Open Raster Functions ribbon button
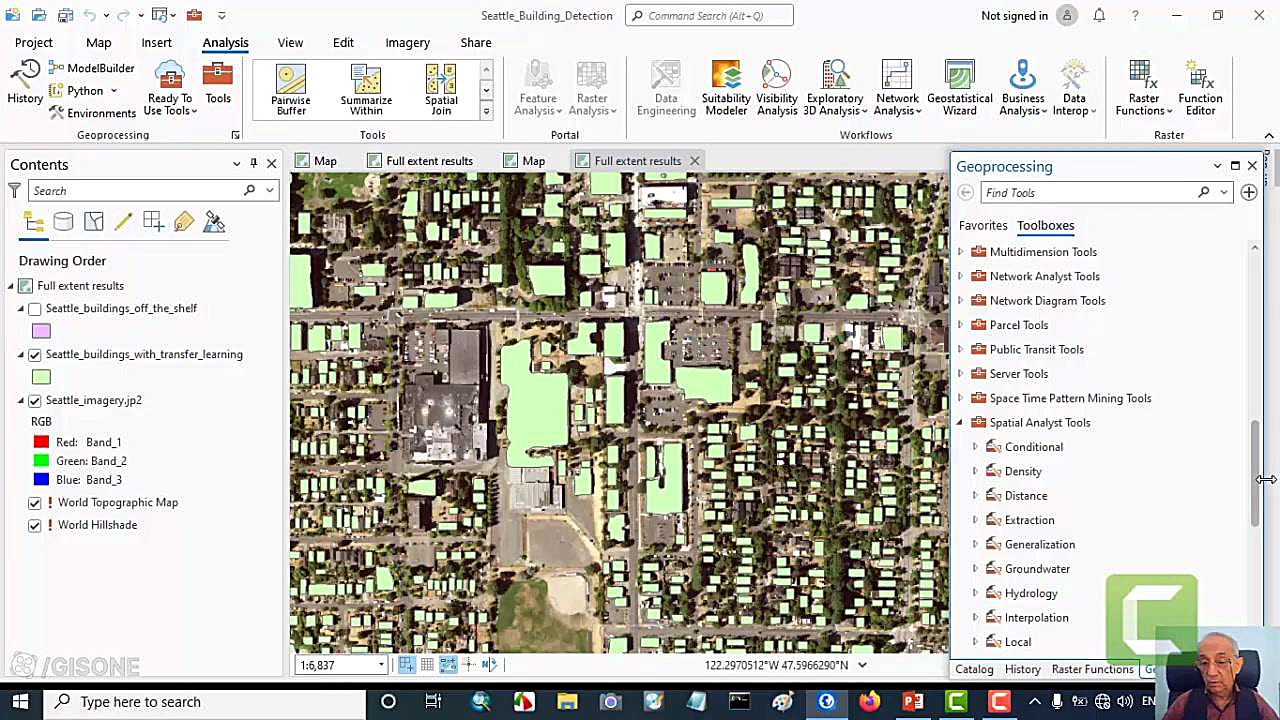The width and height of the screenshot is (1280, 720). (1143, 88)
